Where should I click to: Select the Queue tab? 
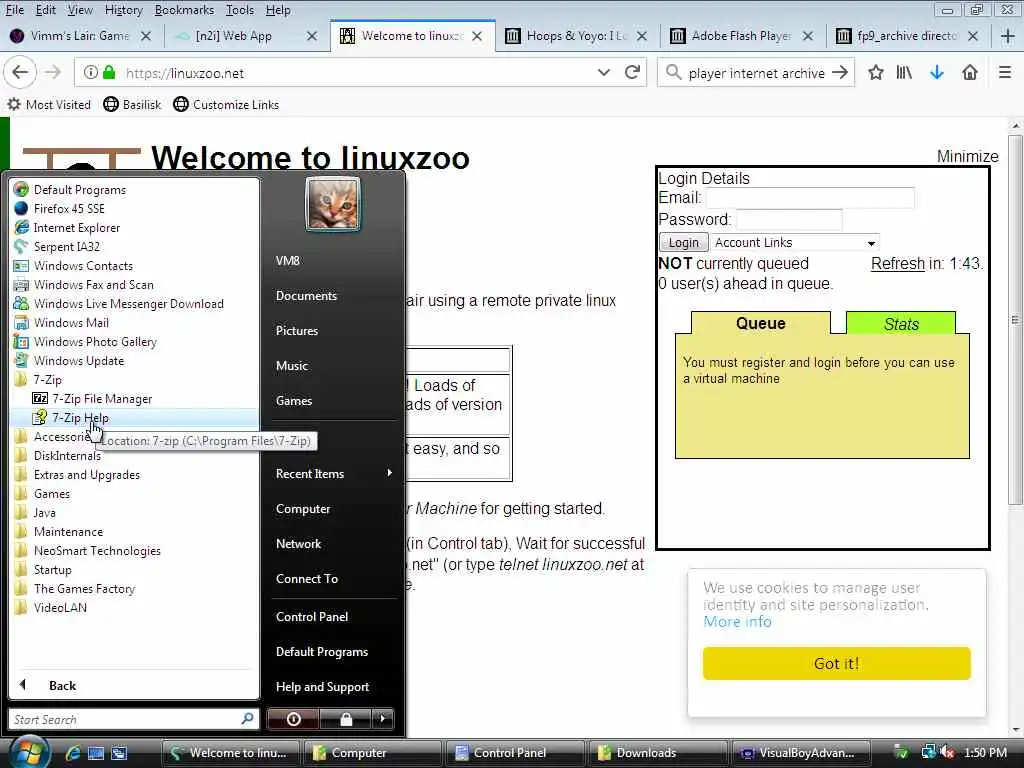coord(761,323)
